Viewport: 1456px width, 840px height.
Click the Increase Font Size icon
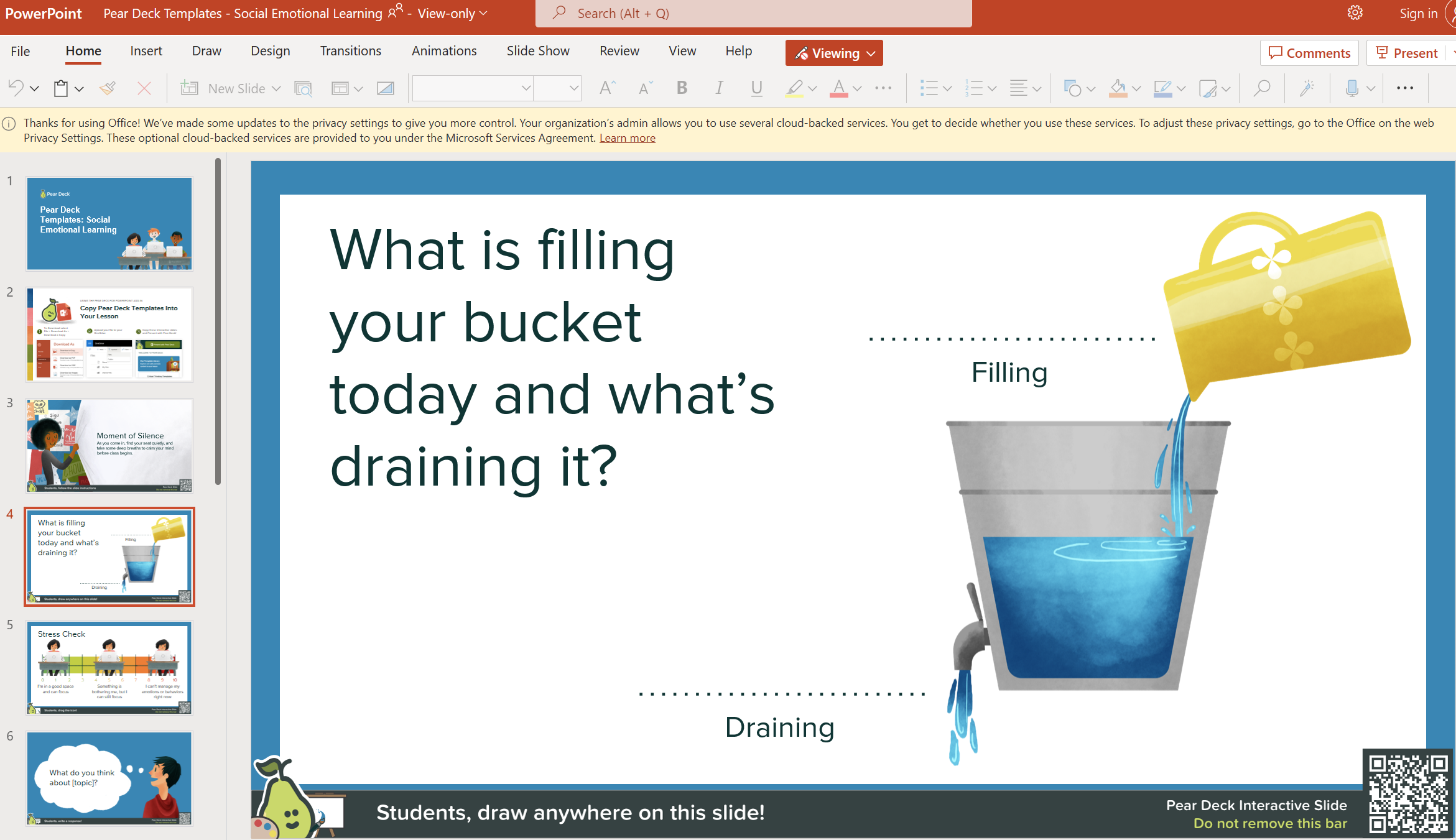click(x=607, y=88)
